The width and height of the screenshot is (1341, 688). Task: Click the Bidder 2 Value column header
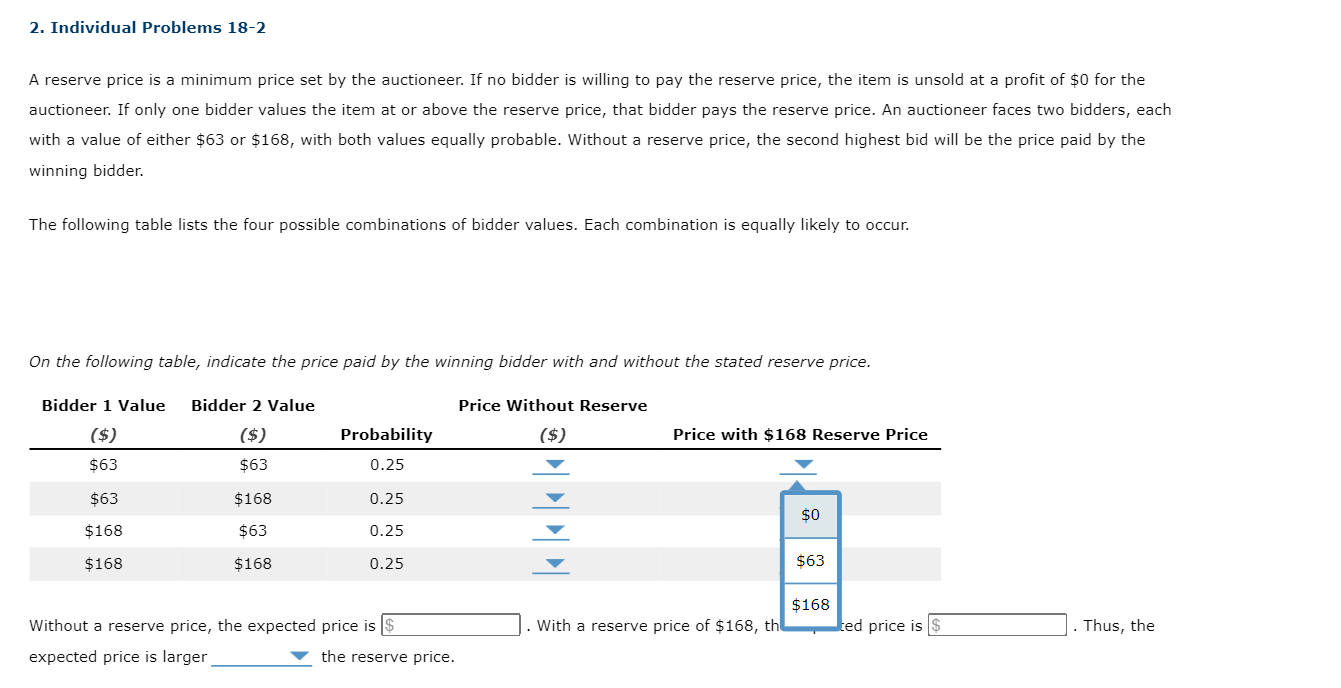point(252,405)
